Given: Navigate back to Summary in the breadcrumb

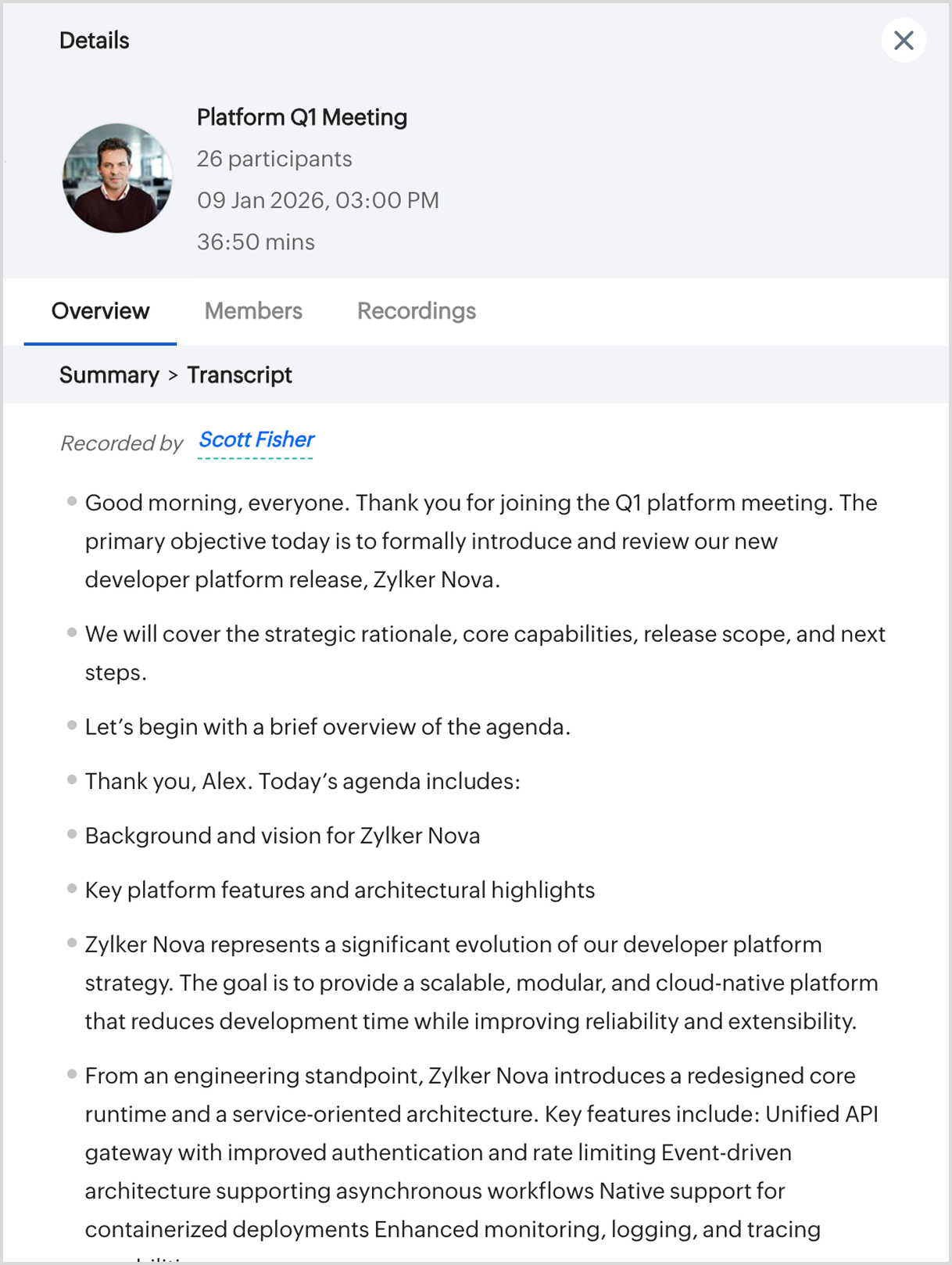Looking at the screenshot, I should [109, 375].
